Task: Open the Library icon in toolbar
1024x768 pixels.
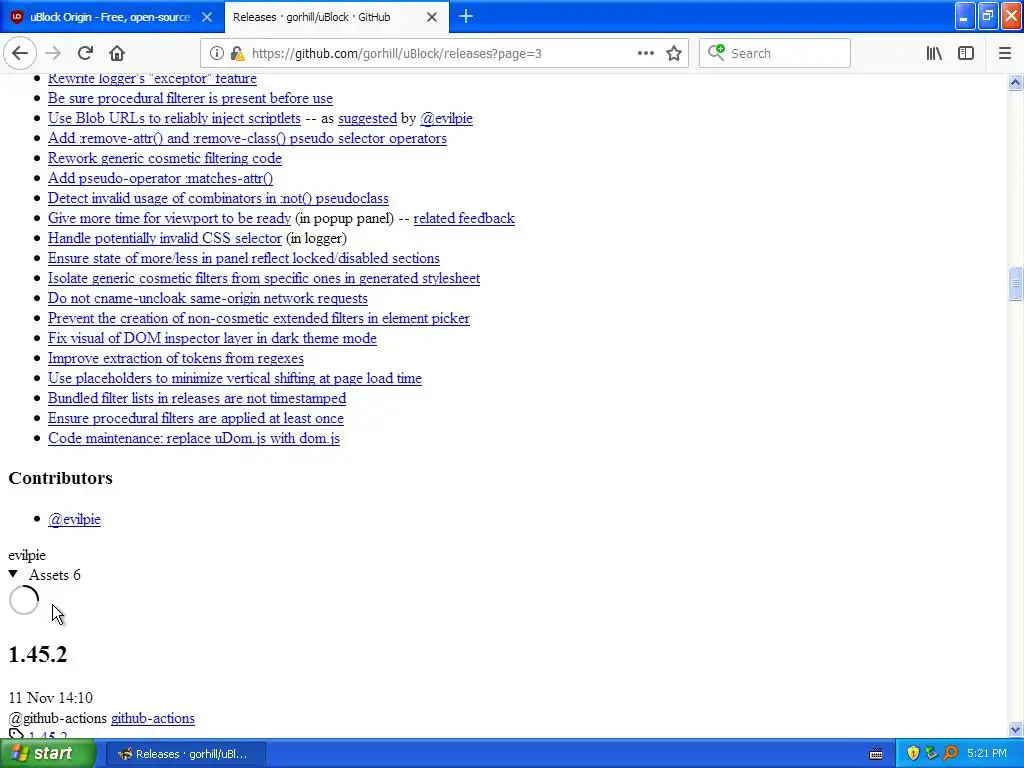Action: 934,54
